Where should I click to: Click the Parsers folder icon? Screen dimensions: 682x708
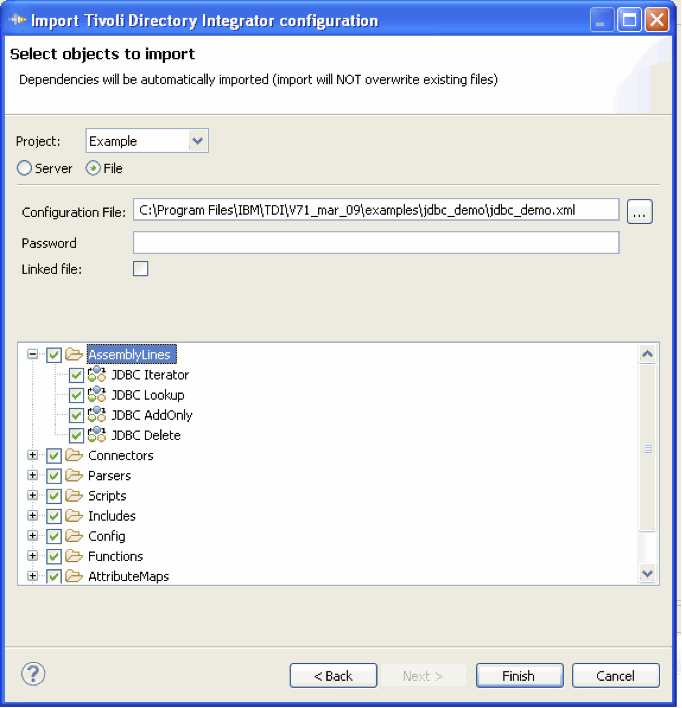[74, 475]
